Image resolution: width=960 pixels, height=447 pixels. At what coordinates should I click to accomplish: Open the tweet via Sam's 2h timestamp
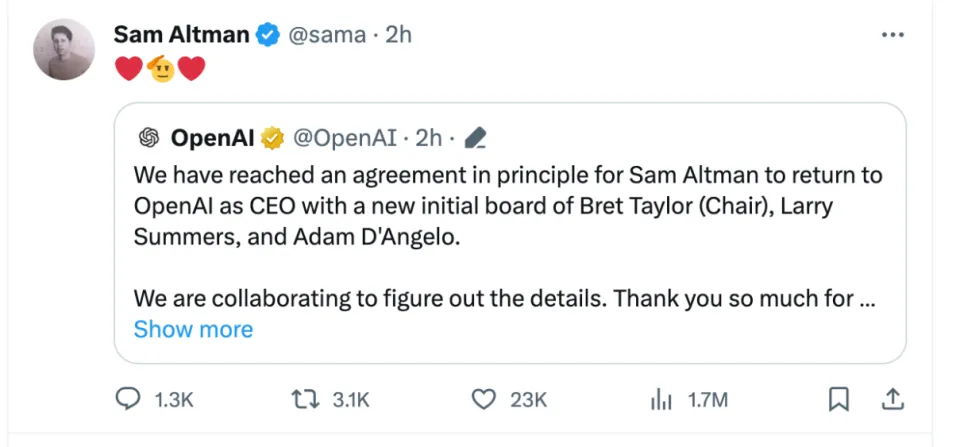398,35
